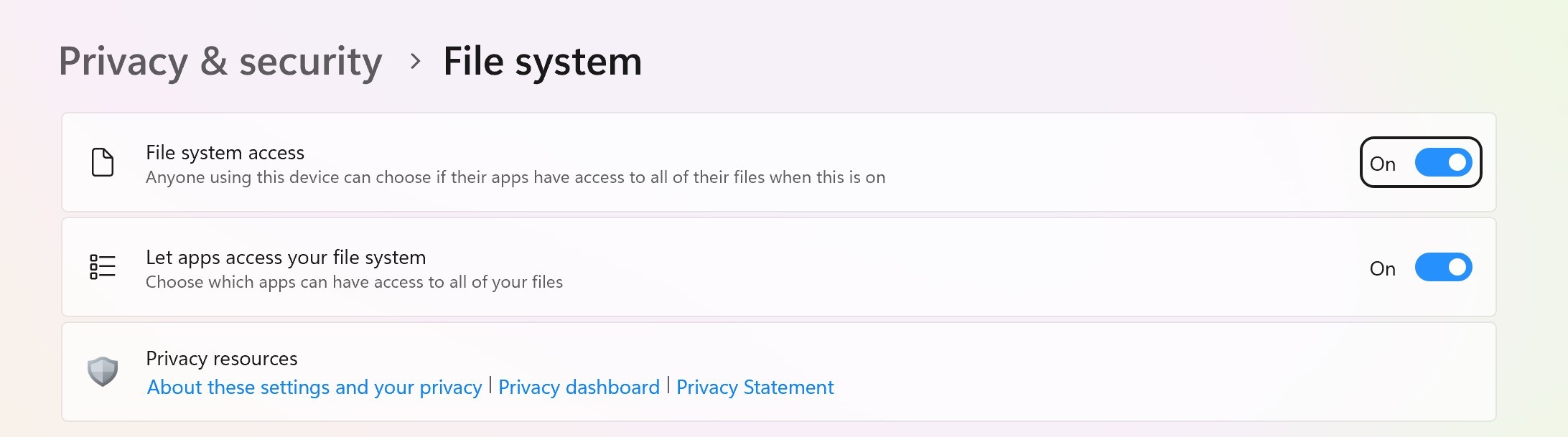
Task: Click the Privacy resources heading text
Action: pos(221,359)
